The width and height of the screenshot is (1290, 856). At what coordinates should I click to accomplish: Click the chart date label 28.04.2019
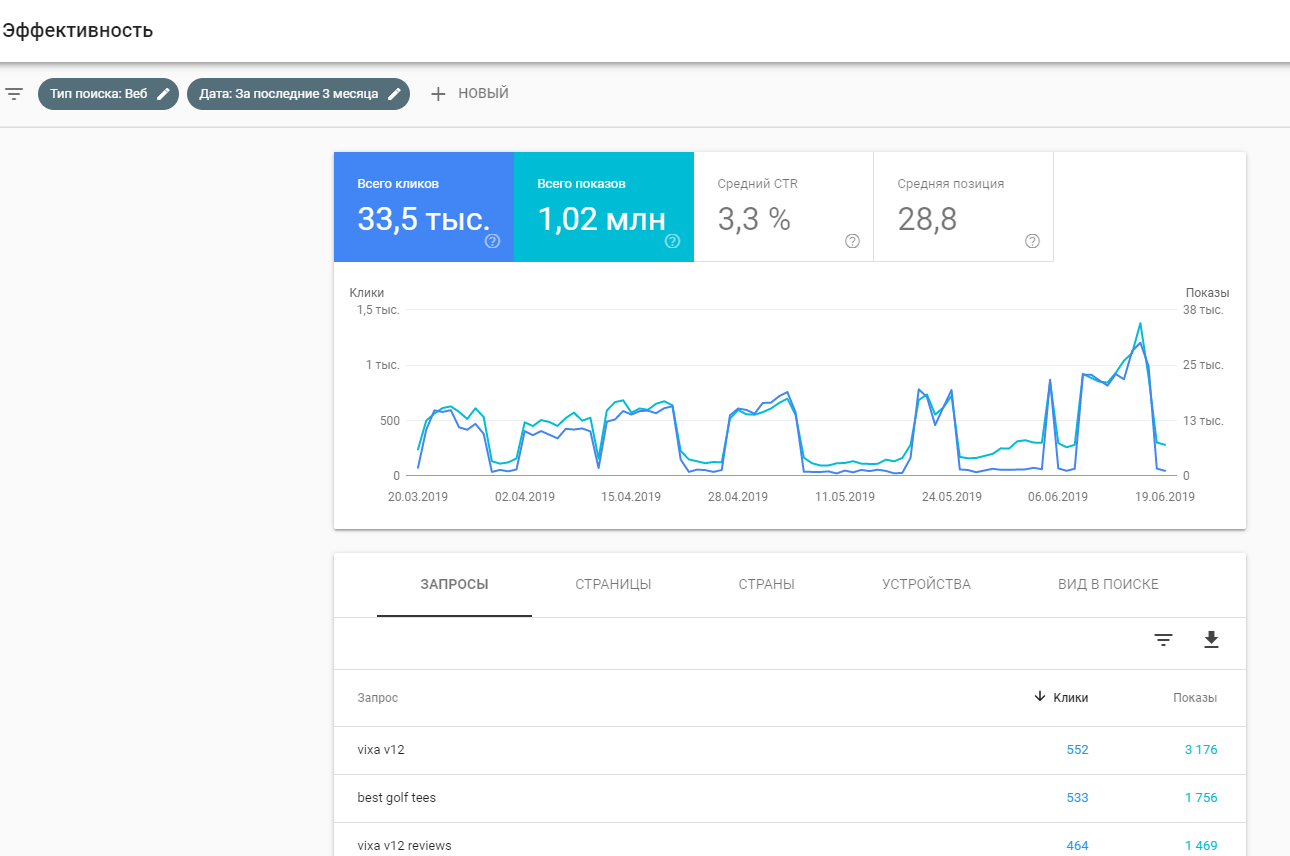[x=738, y=497]
